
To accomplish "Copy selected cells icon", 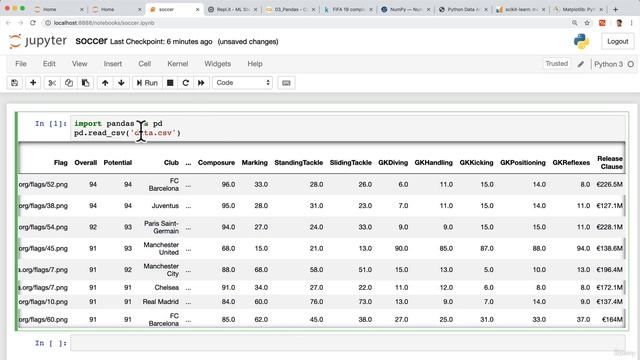I will click(69, 83).
